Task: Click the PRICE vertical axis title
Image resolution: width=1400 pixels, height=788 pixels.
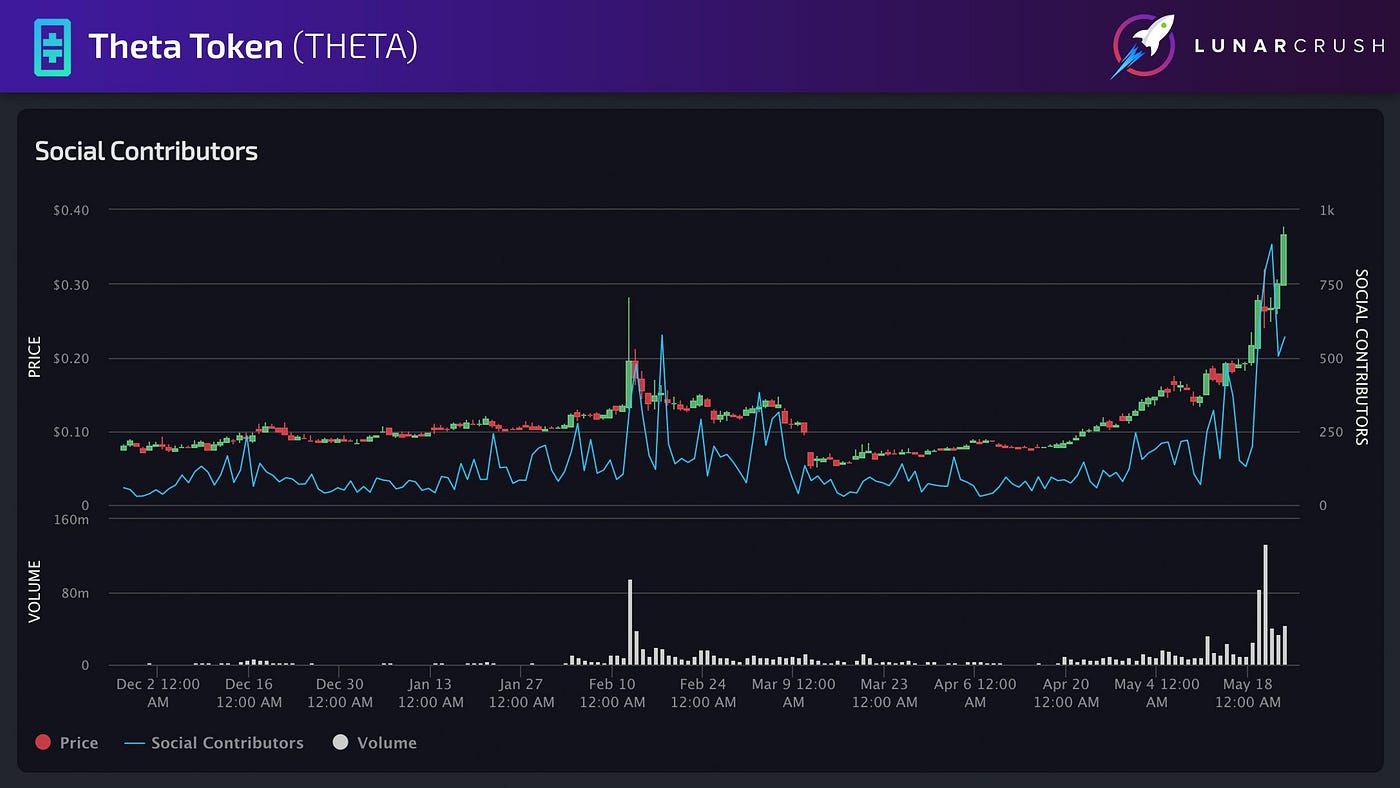Action: pyautogui.click(x=35, y=357)
